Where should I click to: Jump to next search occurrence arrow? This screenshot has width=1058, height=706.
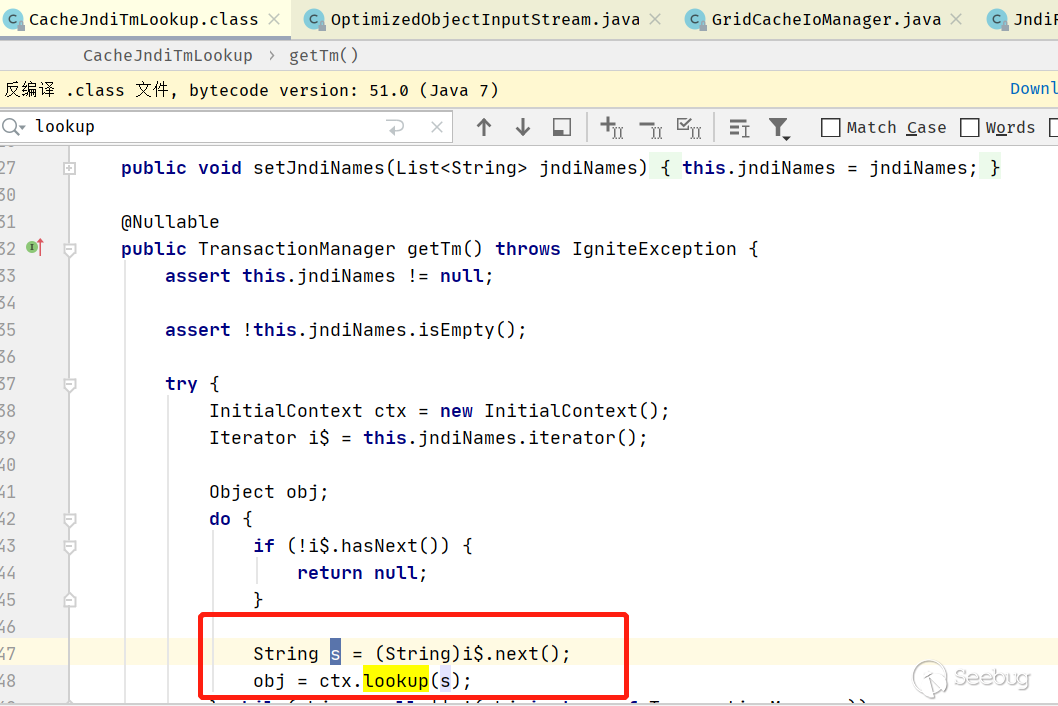[522, 127]
